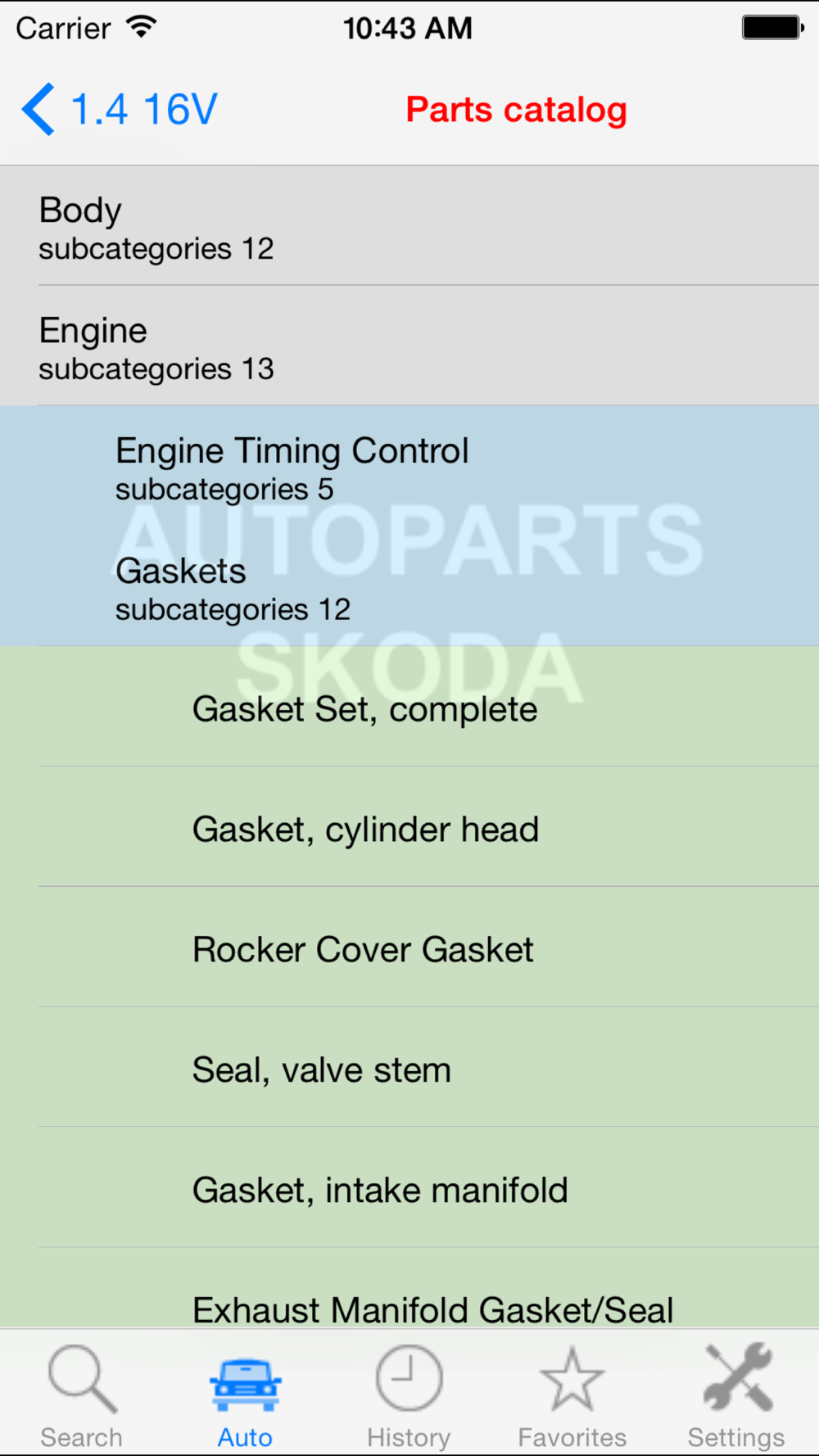Open Exhaust Manifold Gasket/Seal

409,1289
